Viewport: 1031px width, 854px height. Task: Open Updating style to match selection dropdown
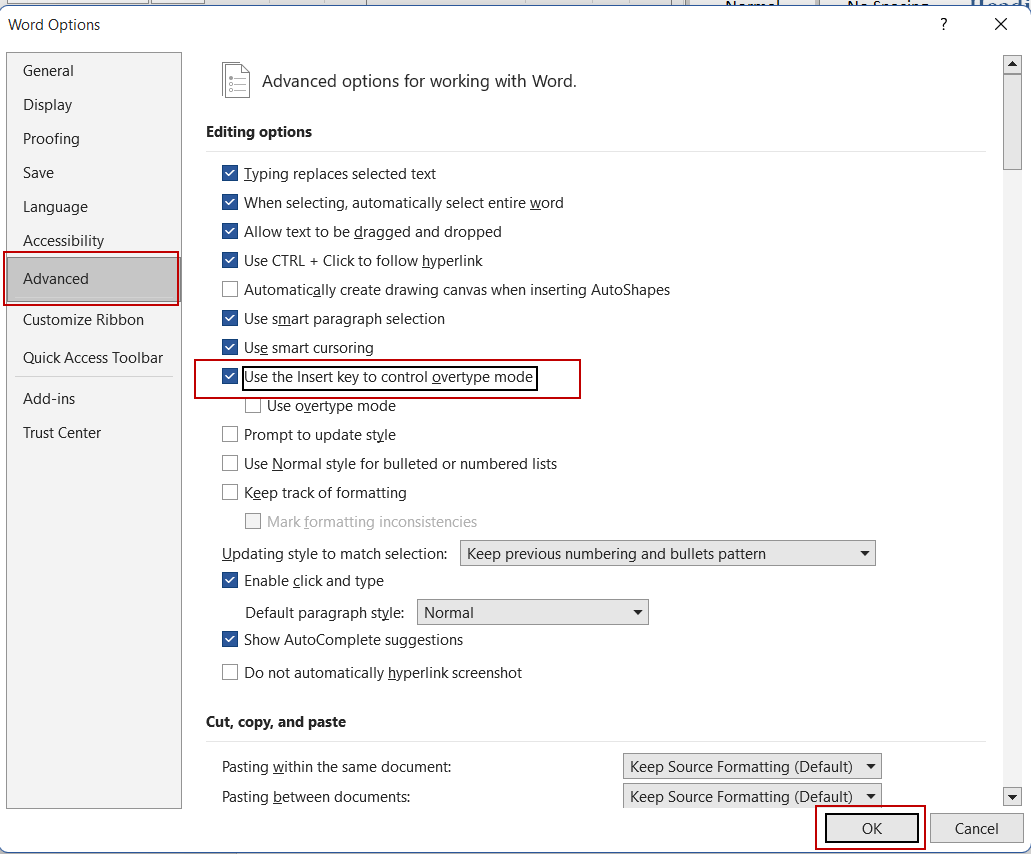pos(667,554)
